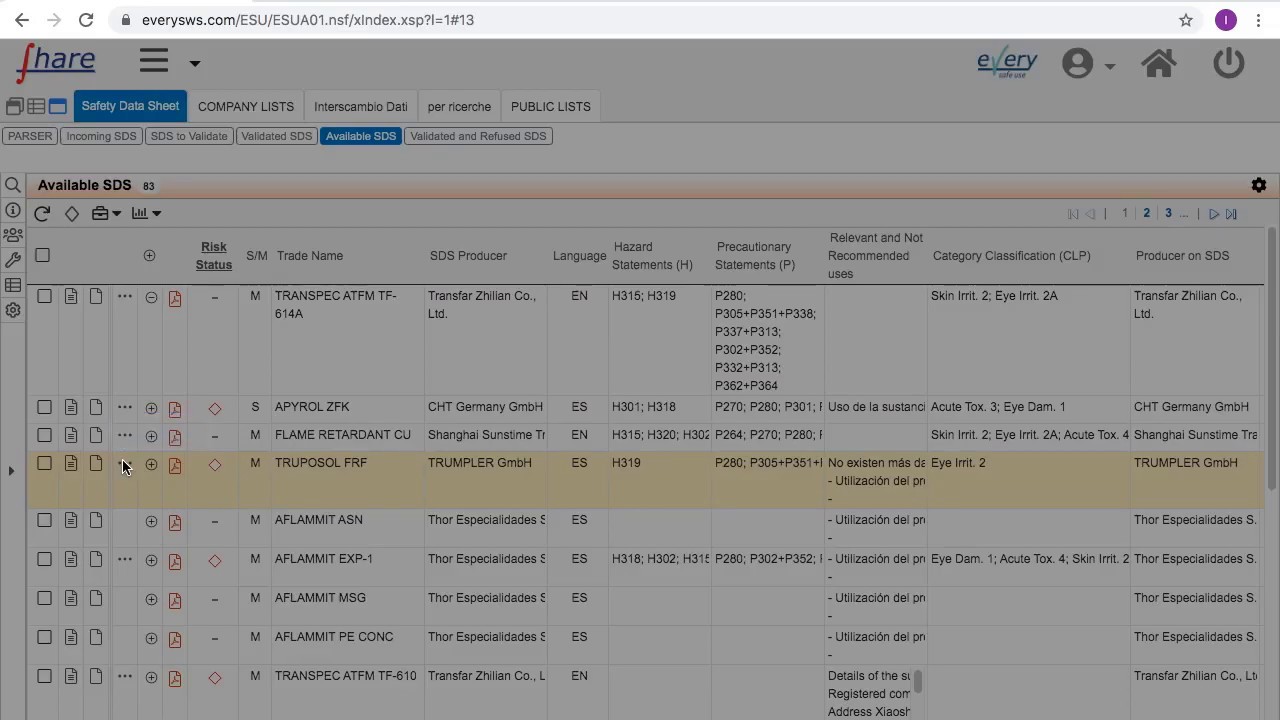Viewport: 1280px width, 720px height.
Task: Click the power logout icon
Action: tap(1228, 64)
